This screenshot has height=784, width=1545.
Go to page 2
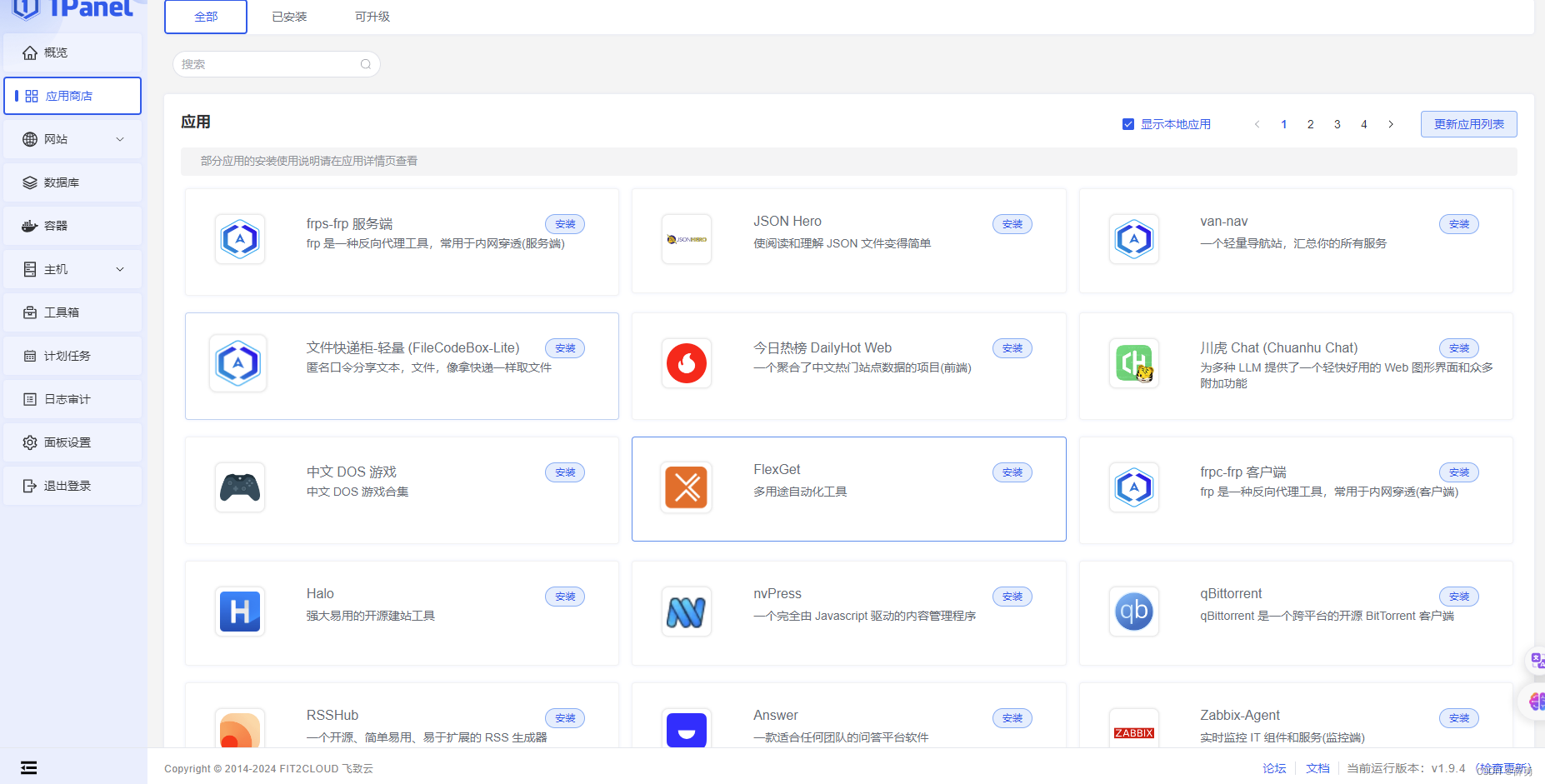pos(1311,124)
